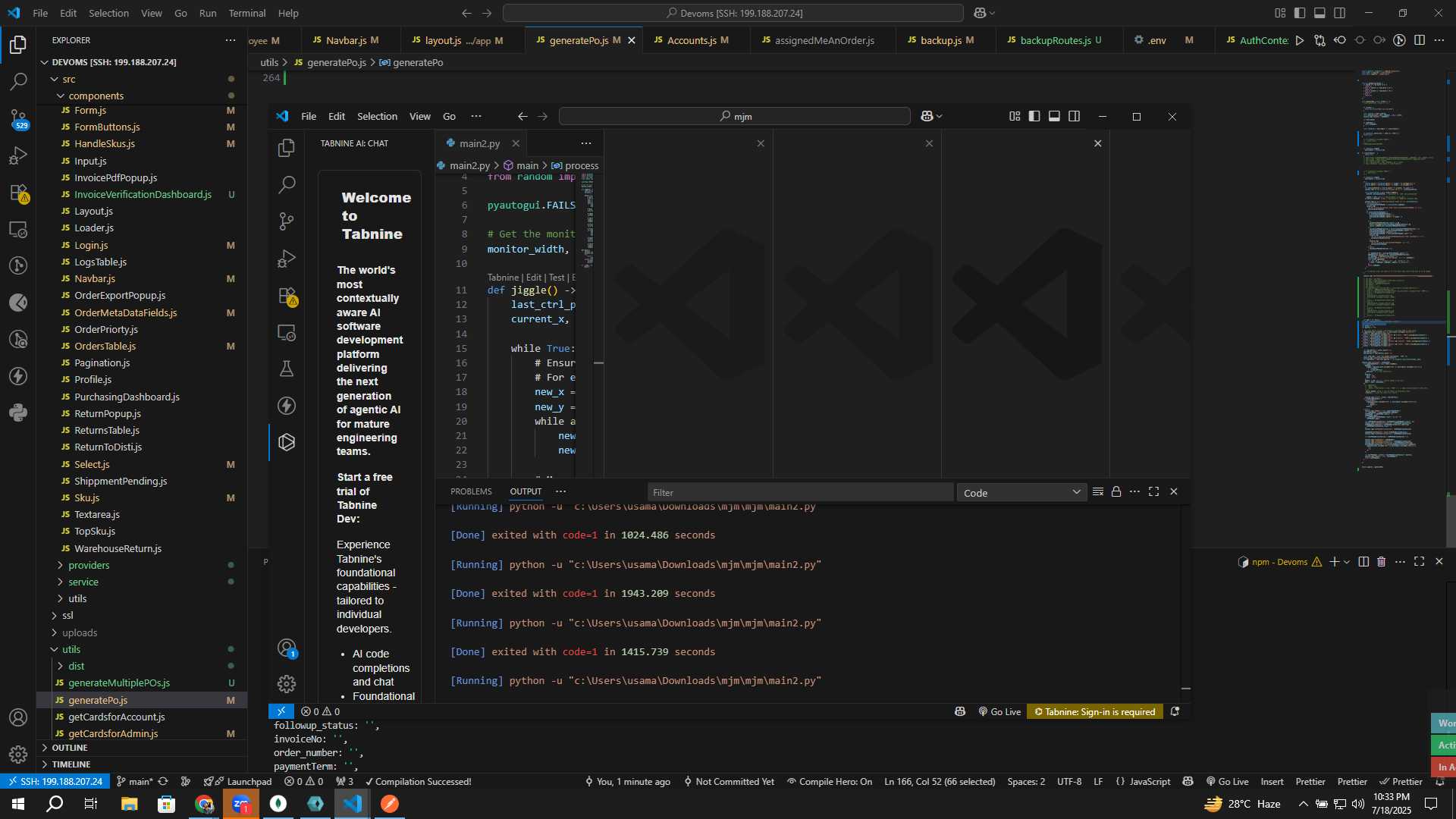
Task: Select main2.py tab in mjm window
Action: tap(479, 143)
